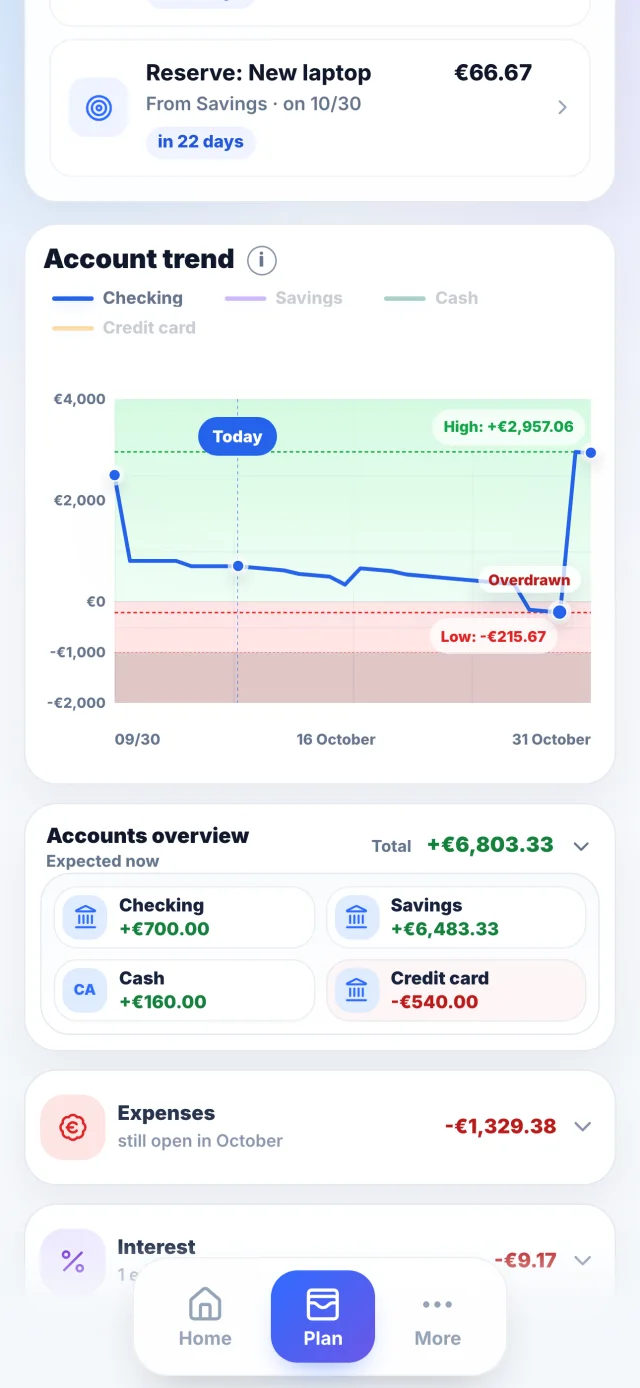Tap the Interest percent icon
640x1388 pixels.
[x=73, y=1260]
